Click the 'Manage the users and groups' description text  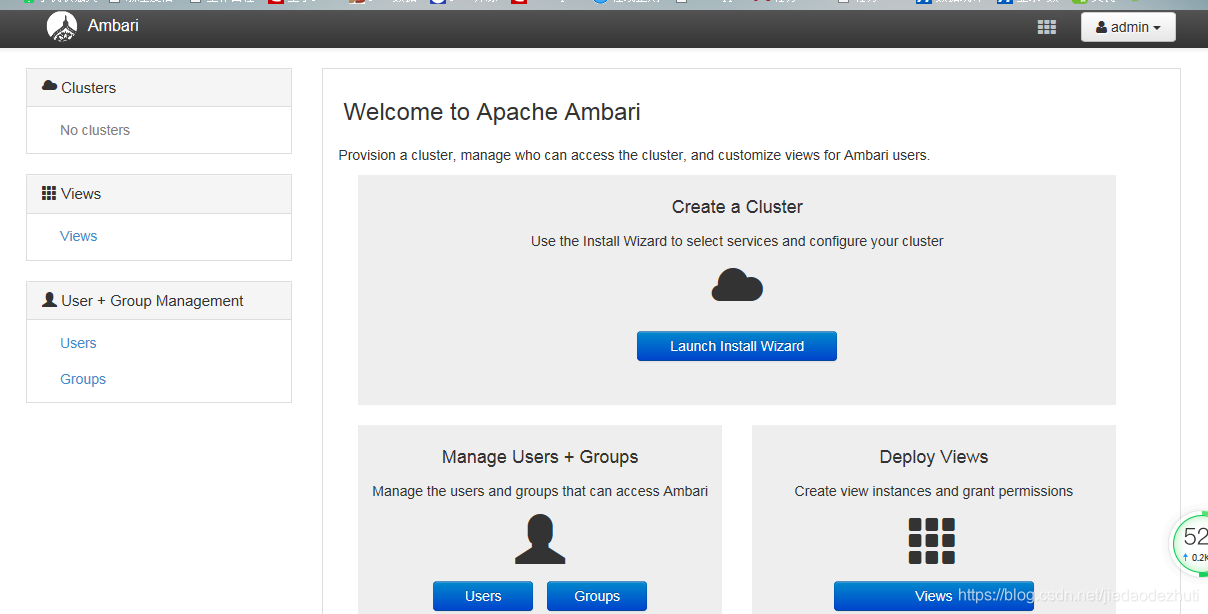click(540, 491)
